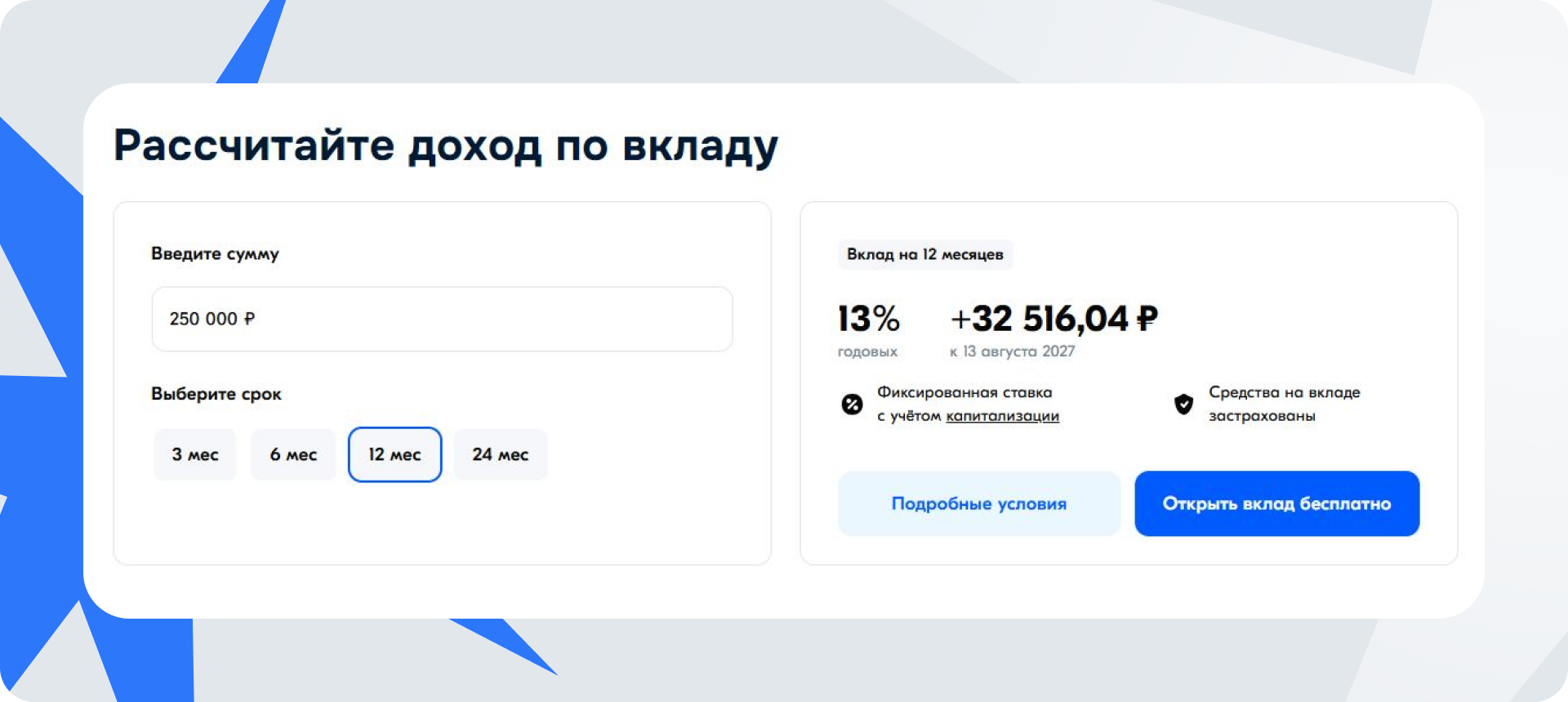The height and width of the screenshot is (702, 1568).
Task: Select the 3 мес term option
Action: click(195, 454)
